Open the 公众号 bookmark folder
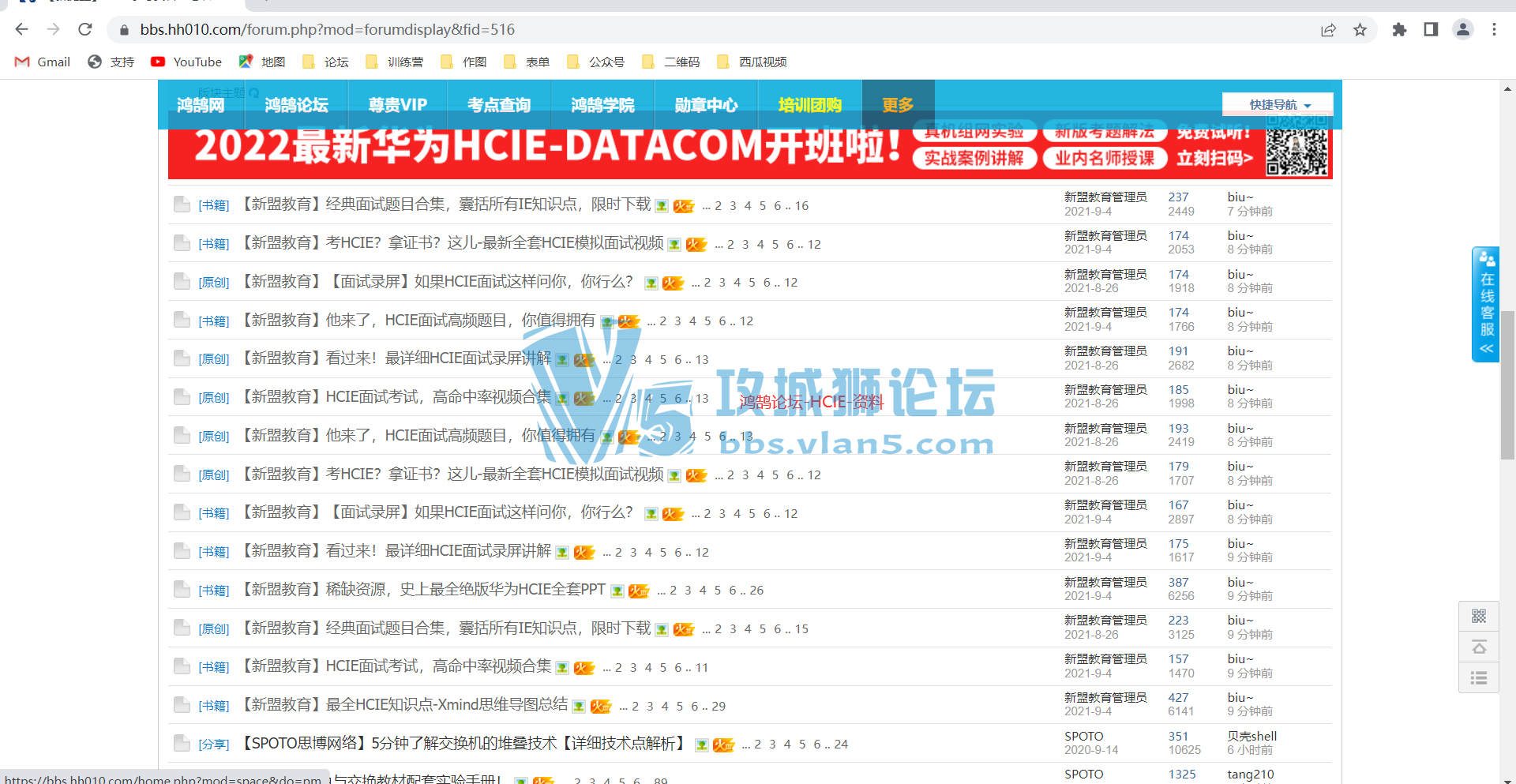 pyautogui.click(x=595, y=62)
